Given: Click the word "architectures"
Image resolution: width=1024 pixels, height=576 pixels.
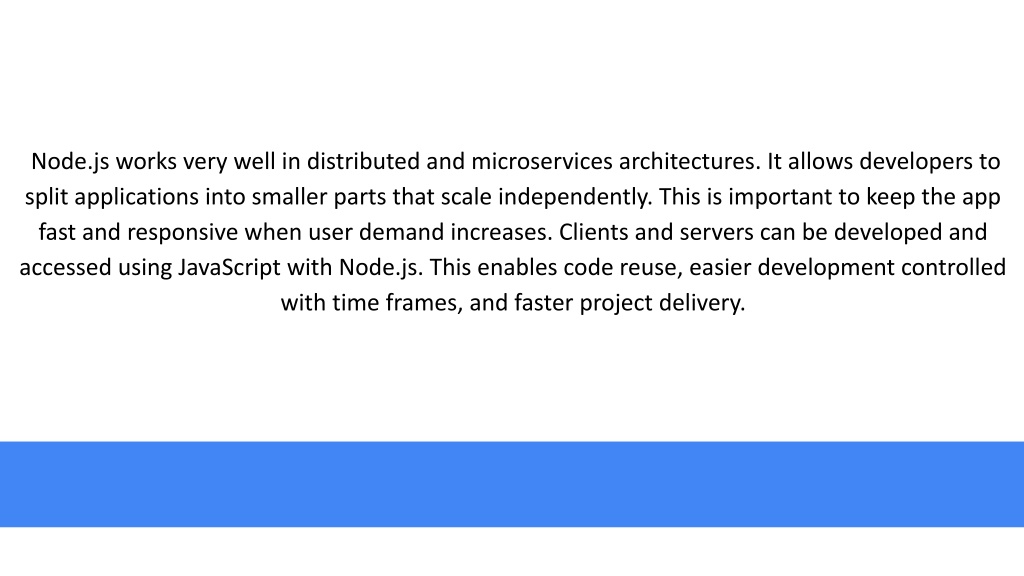Looking at the screenshot, I should pyautogui.click(x=690, y=161).
